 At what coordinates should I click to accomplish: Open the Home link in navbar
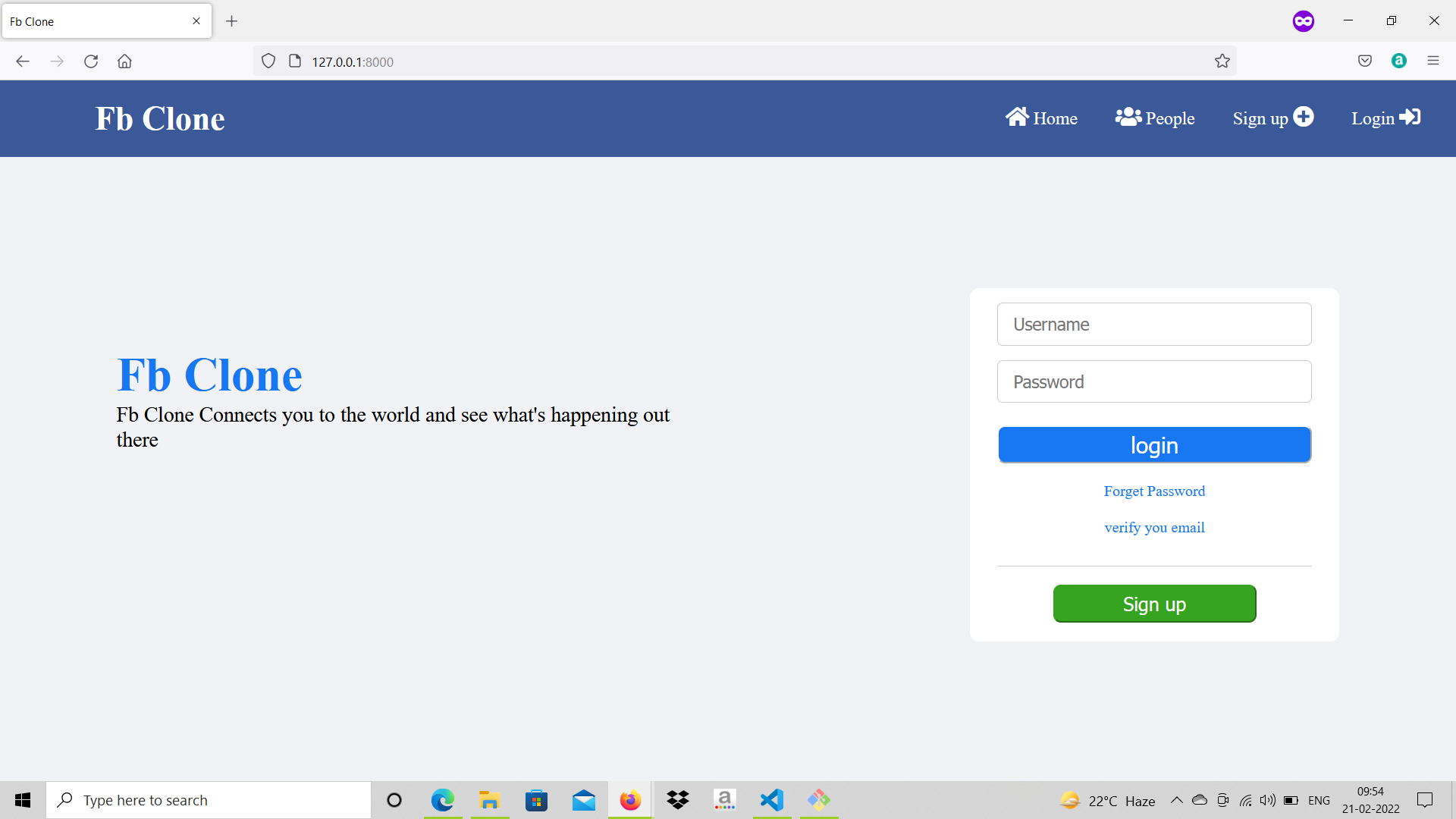pyautogui.click(x=1041, y=118)
